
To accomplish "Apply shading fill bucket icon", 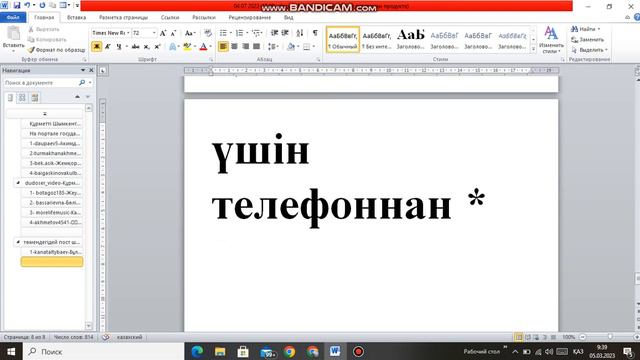I will click(290, 47).
